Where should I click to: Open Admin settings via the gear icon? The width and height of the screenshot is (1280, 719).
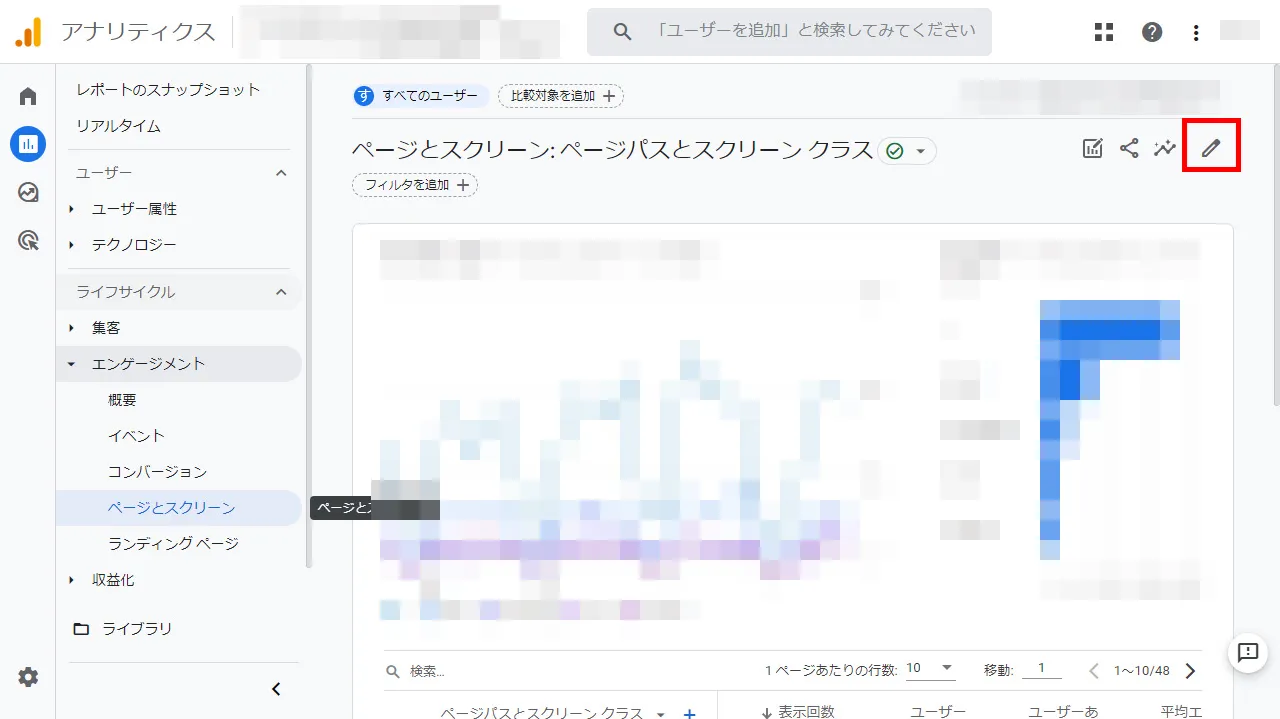tap(27, 677)
